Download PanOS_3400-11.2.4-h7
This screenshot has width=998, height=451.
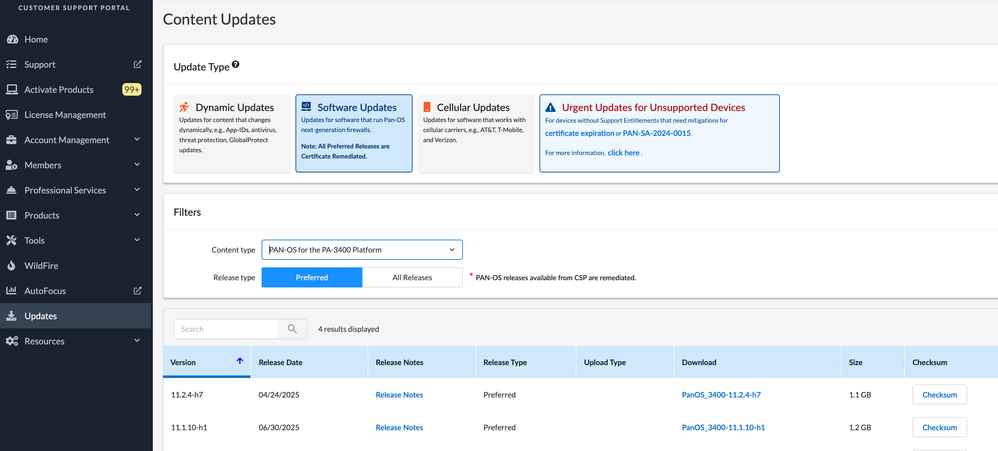[x=721, y=395]
